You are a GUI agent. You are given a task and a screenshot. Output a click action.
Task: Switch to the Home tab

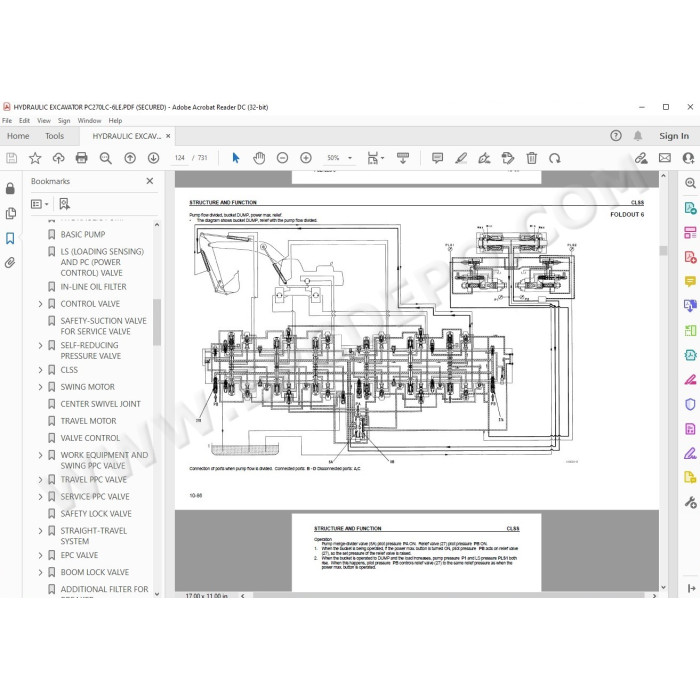tap(18, 136)
